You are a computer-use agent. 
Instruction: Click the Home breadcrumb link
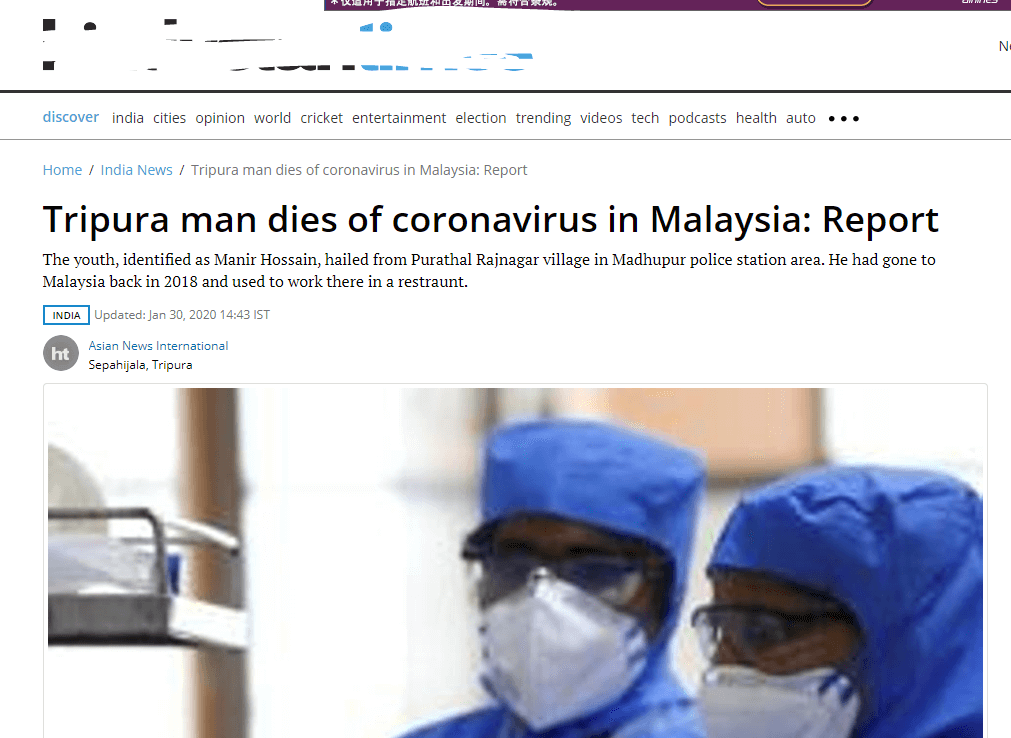(x=63, y=170)
